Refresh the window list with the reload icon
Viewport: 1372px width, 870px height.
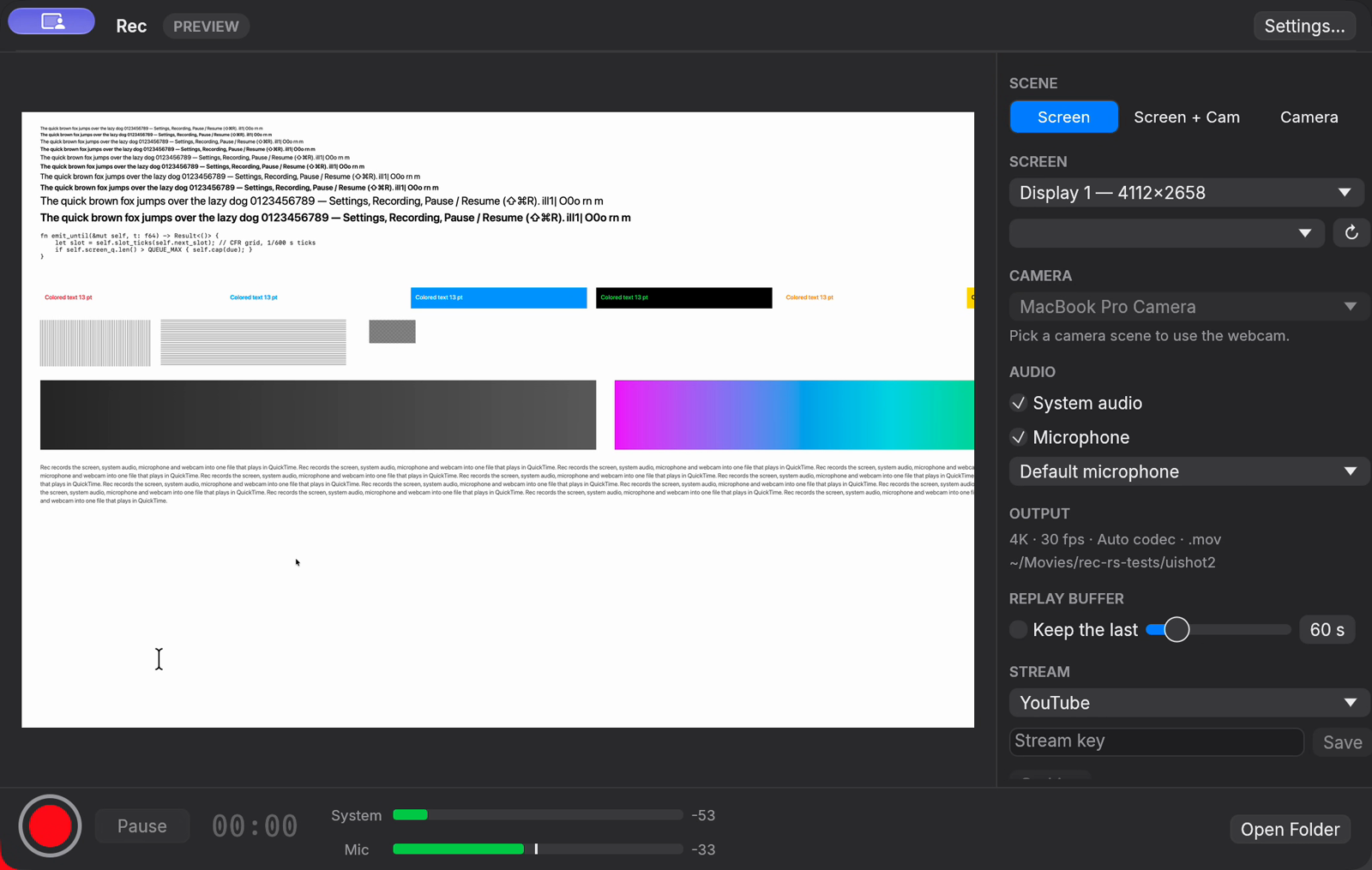1351,233
